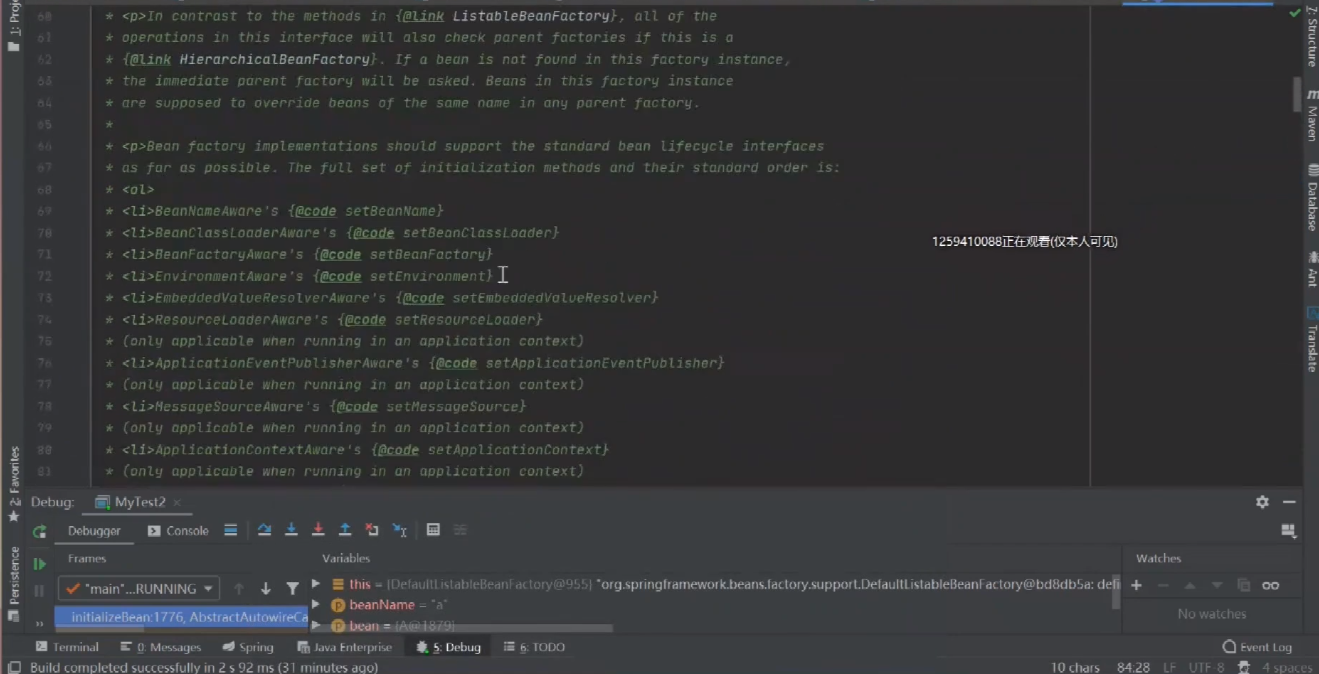Viewport: 1319px width, 674px height.
Task: Click the HierarchicalBeanFactory link in Javadoc
Action: tap(274, 59)
